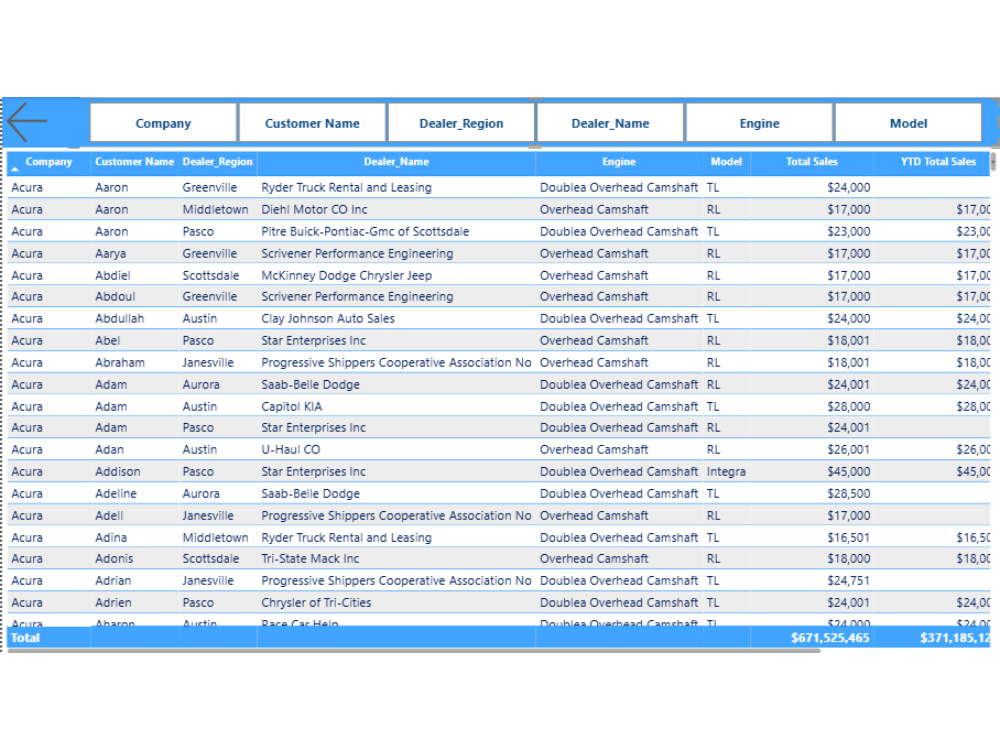
Task: Sort by Dealer_Region column header
Action: pos(217,162)
